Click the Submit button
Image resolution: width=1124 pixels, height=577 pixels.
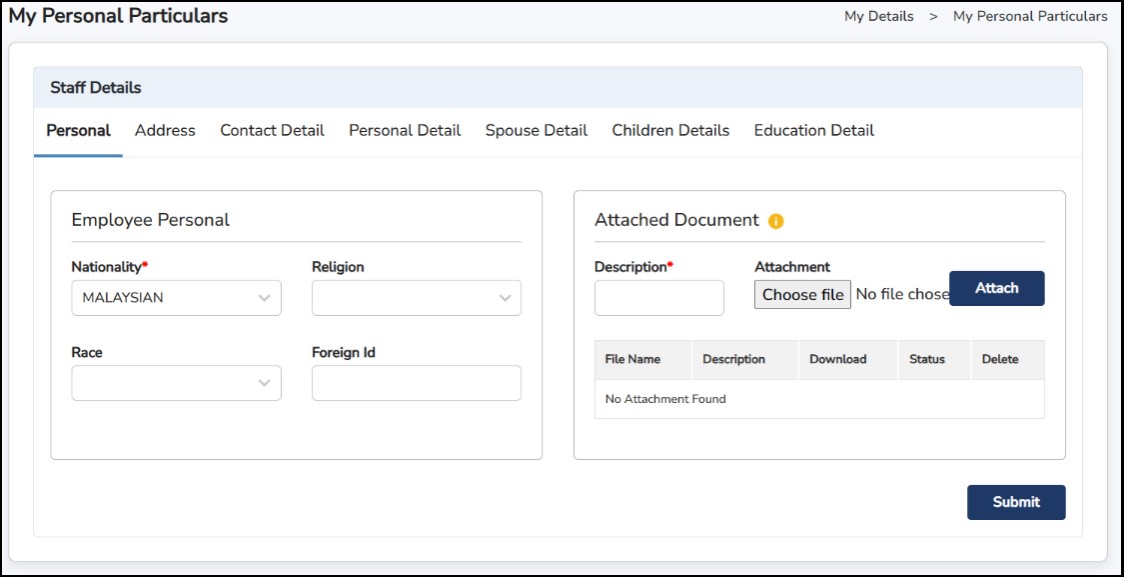(x=1015, y=502)
